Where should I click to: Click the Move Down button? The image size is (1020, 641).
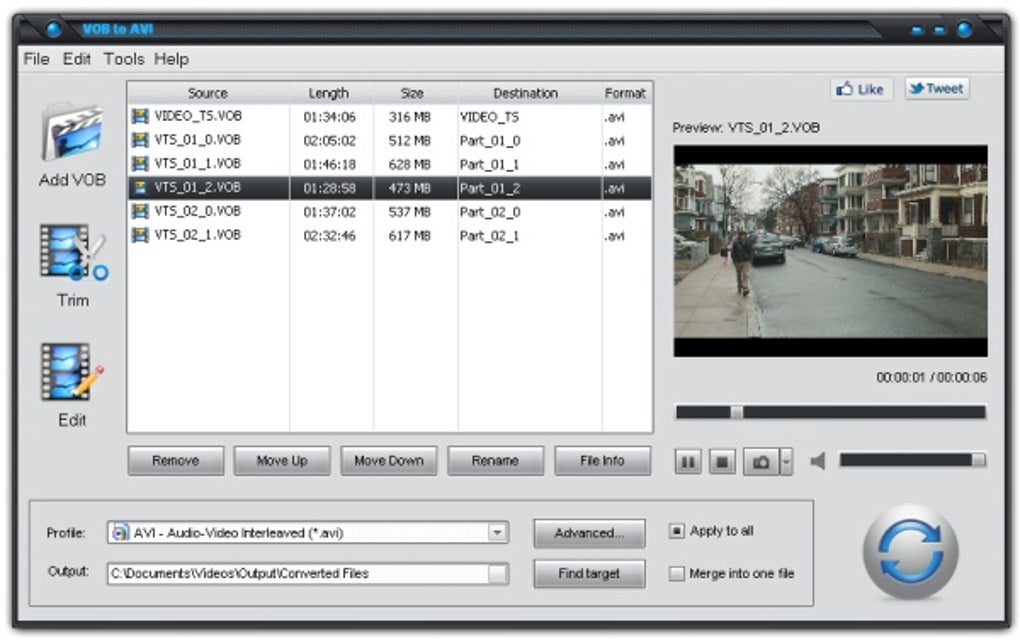[x=388, y=461]
